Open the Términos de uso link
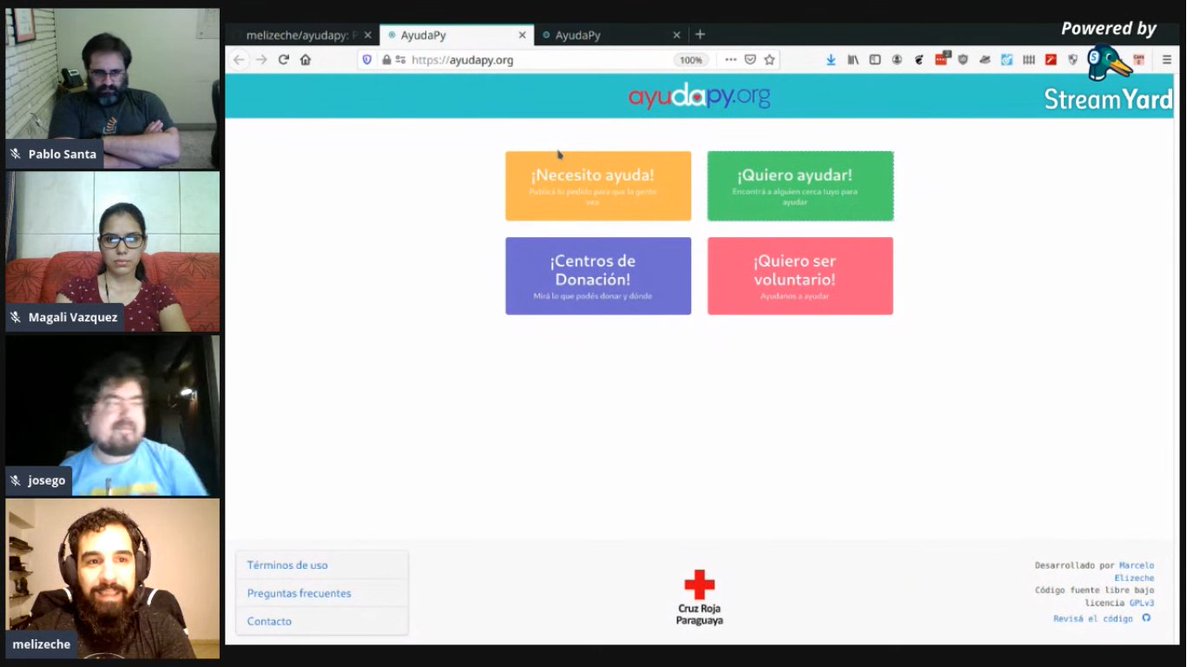Image resolution: width=1200 pixels, height=667 pixels. click(x=287, y=565)
